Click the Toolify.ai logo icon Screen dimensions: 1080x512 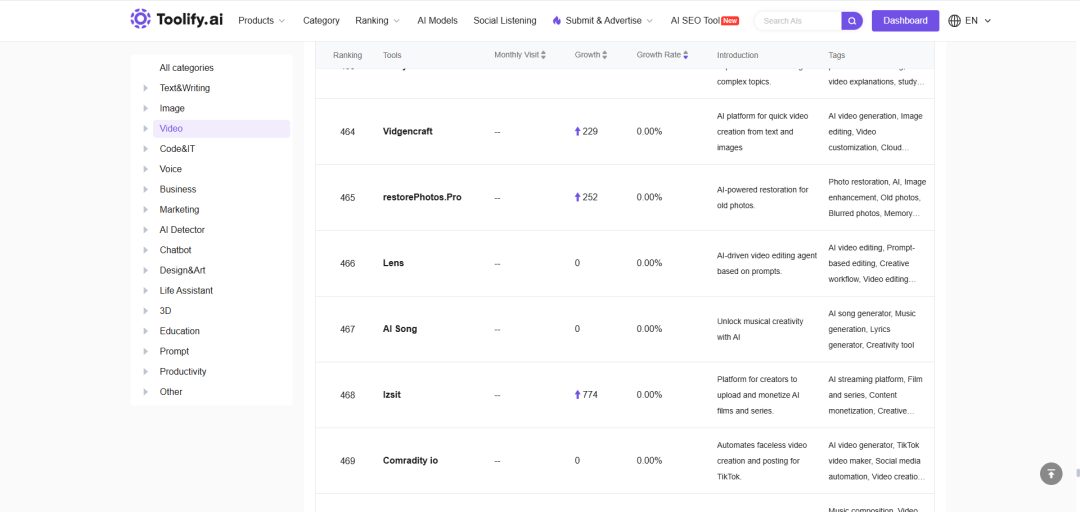point(140,20)
